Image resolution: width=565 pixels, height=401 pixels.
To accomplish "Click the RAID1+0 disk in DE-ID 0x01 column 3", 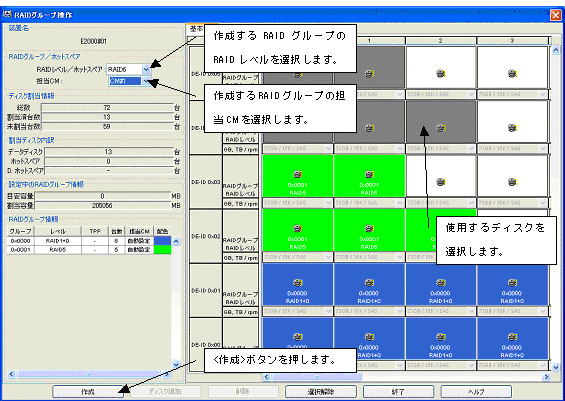I will [x=512, y=285].
